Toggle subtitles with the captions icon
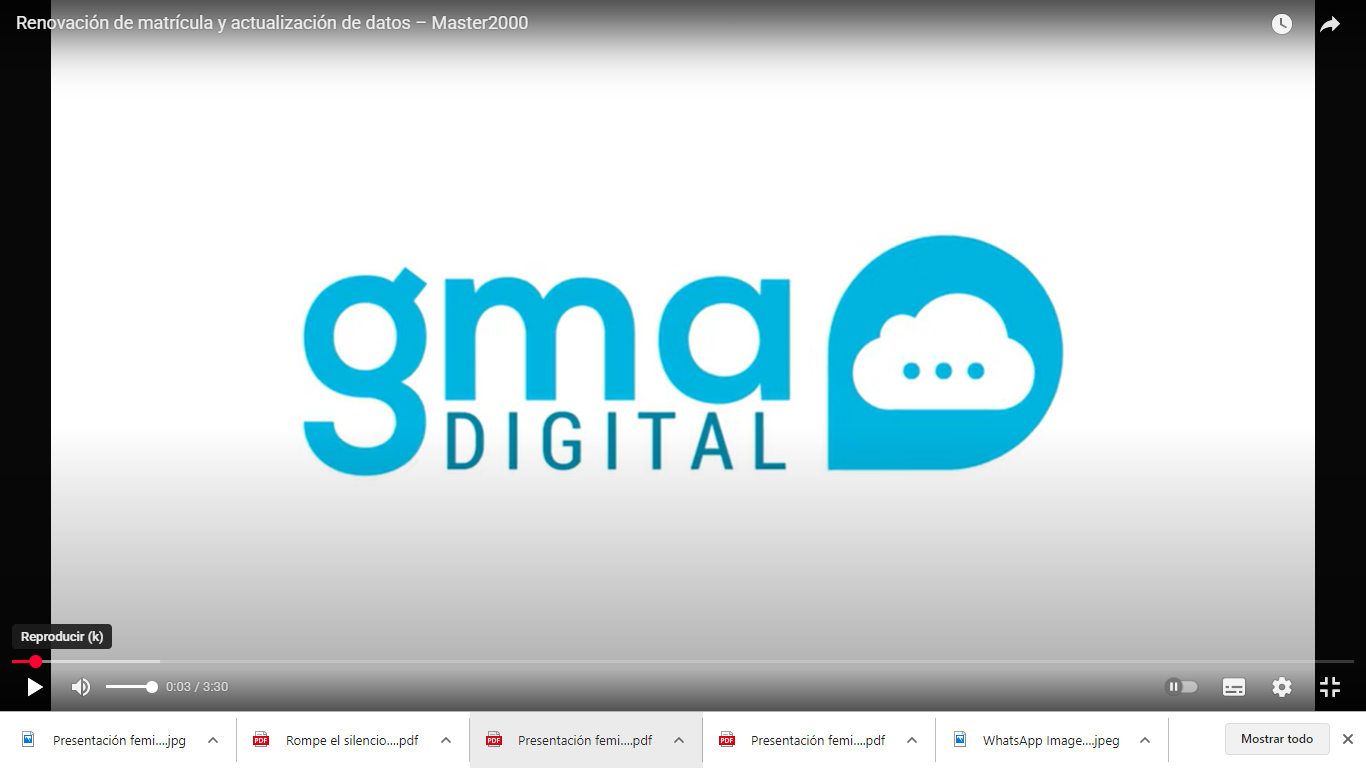 point(1234,687)
